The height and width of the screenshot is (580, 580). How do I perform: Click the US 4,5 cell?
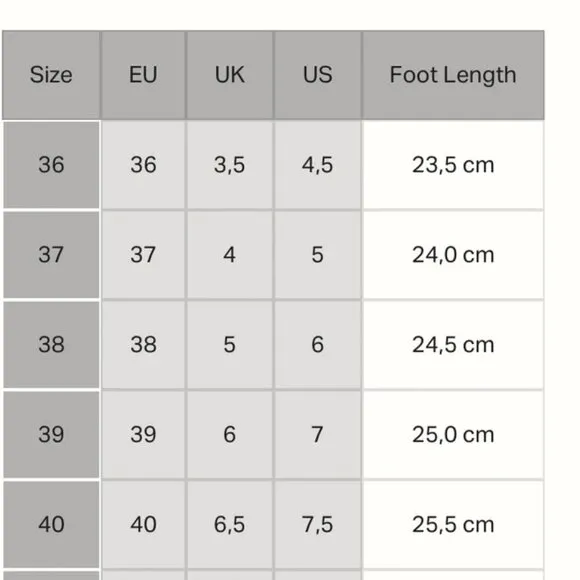tap(318, 165)
